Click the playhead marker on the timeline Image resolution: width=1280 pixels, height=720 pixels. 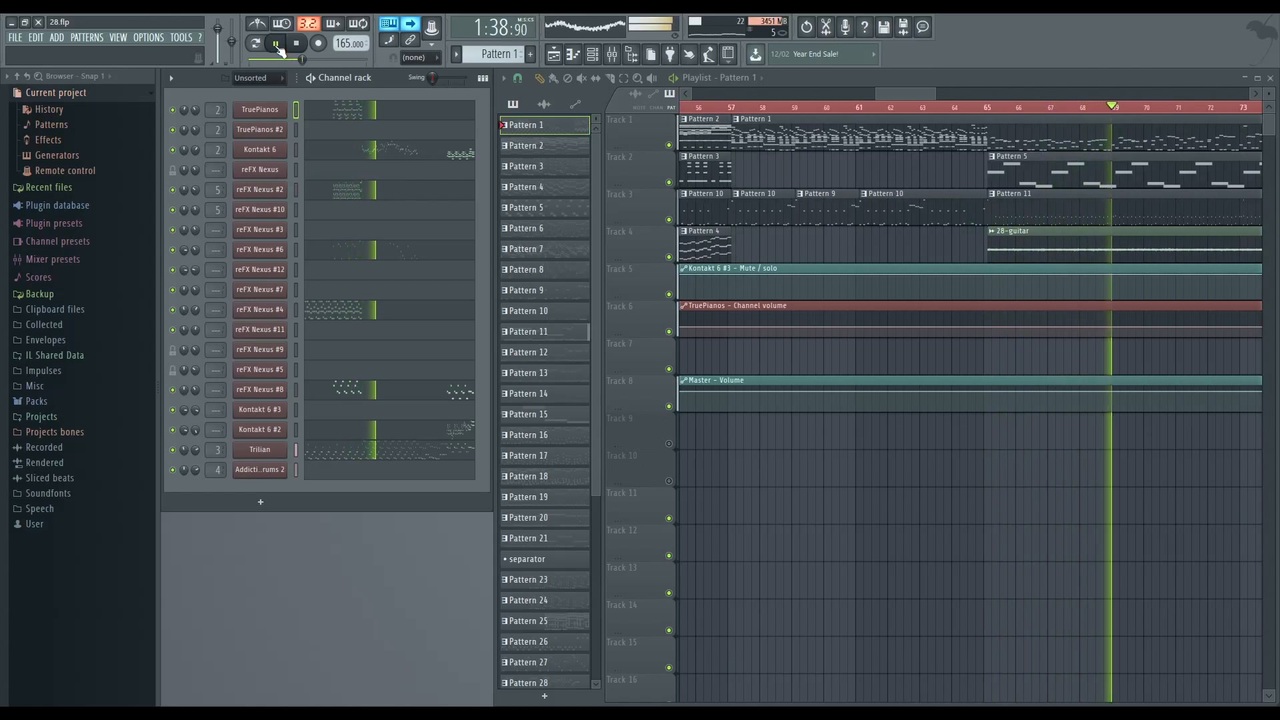[1111, 106]
